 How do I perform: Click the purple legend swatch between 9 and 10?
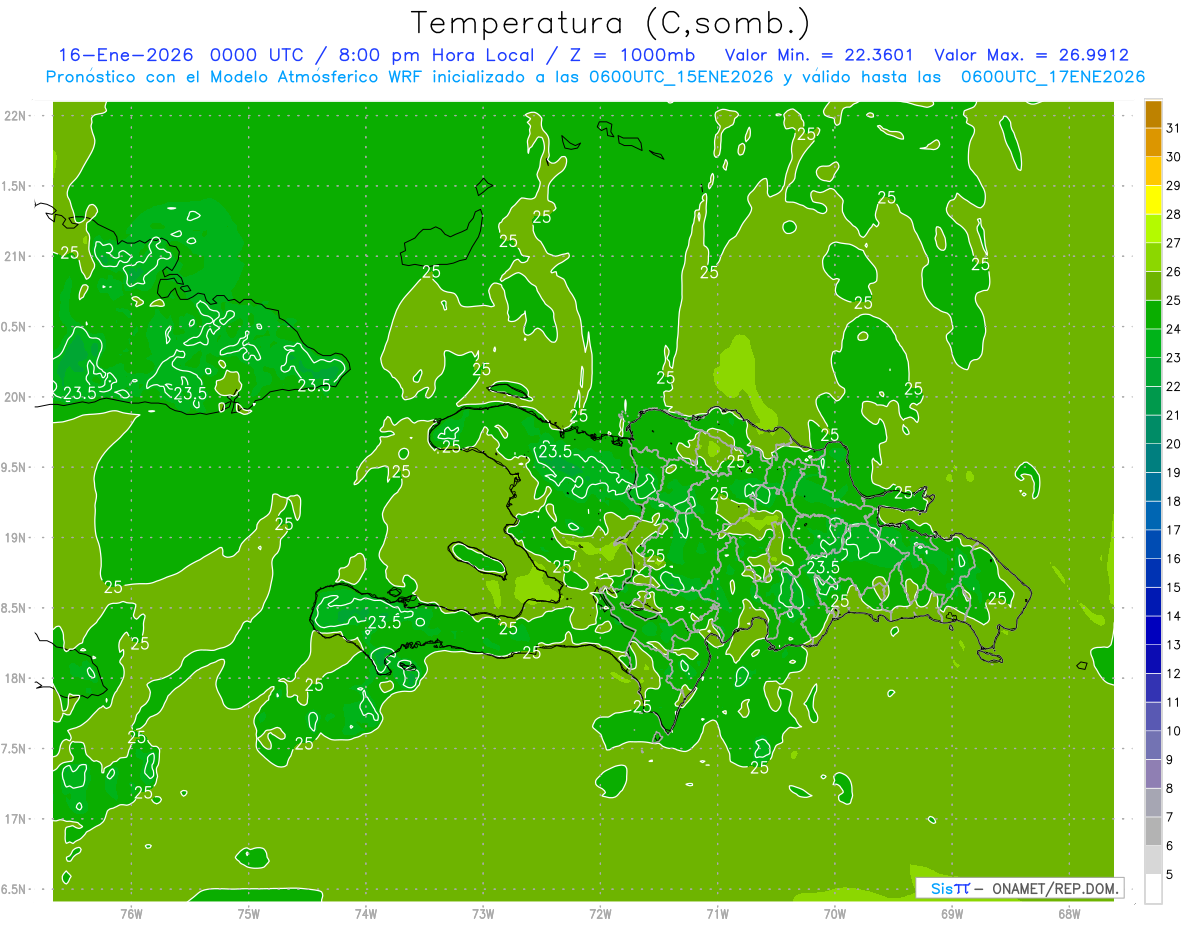point(1153,745)
